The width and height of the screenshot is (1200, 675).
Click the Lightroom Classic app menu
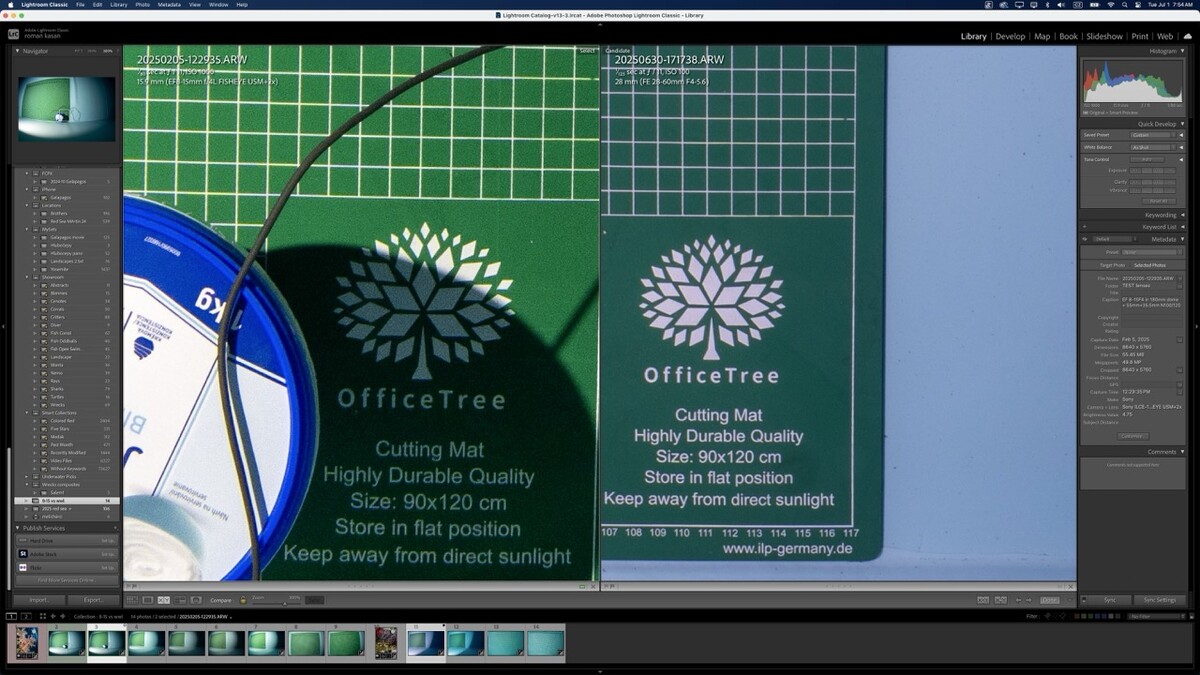pos(46,5)
